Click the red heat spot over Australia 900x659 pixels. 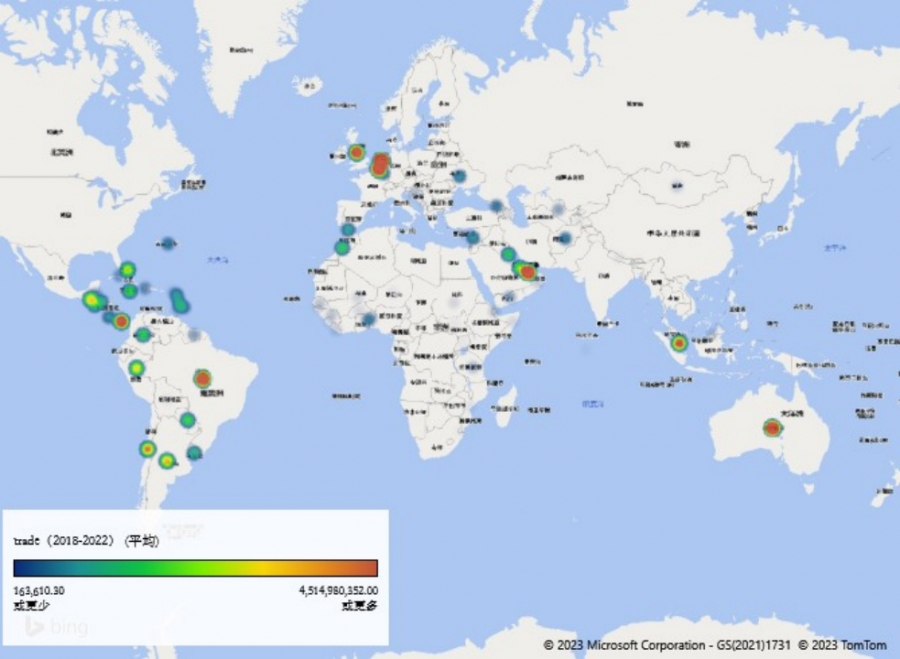(772, 428)
